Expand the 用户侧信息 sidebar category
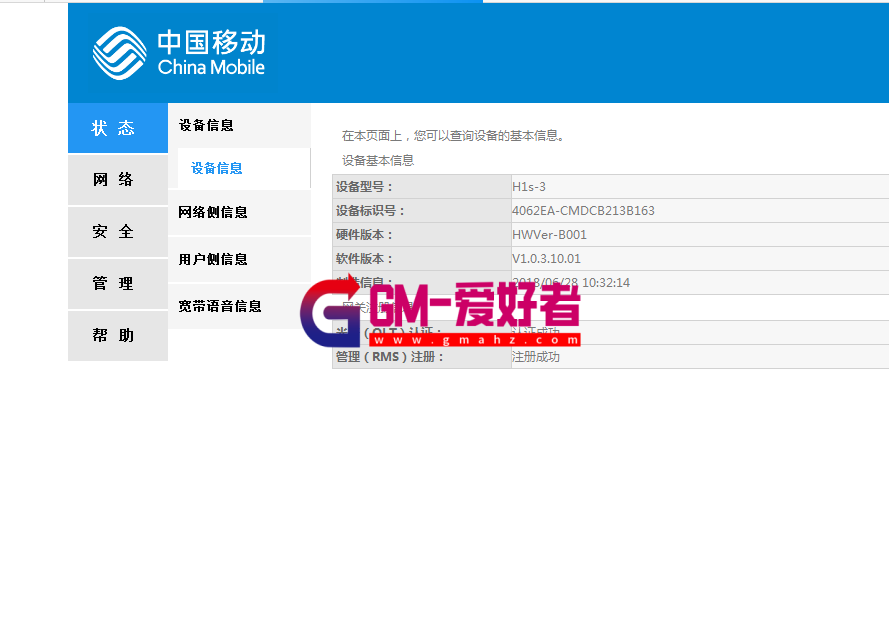The height and width of the screenshot is (620, 889). [213, 260]
